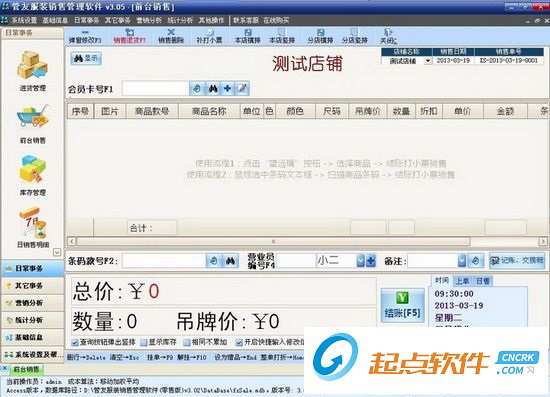
Task: Select 其它事务 sidebar section button
Action: pyautogui.click(x=33, y=285)
